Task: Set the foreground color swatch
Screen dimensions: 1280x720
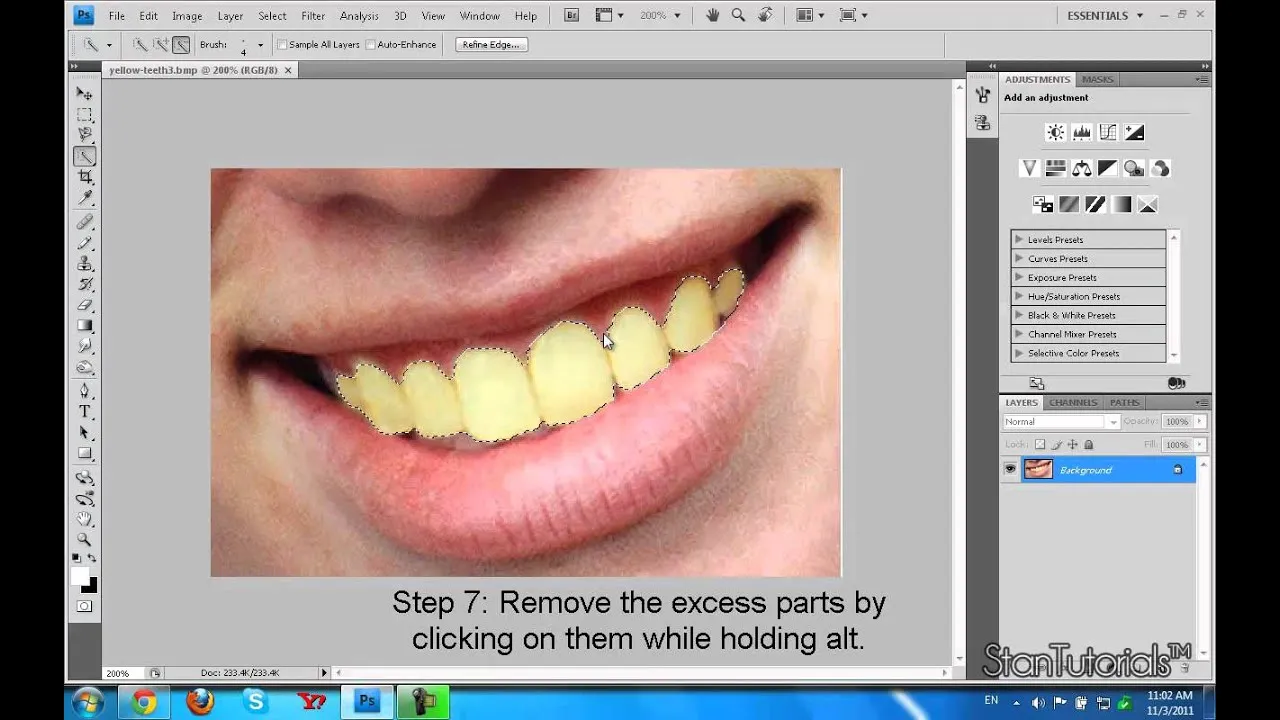Action: click(x=79, y=576)
